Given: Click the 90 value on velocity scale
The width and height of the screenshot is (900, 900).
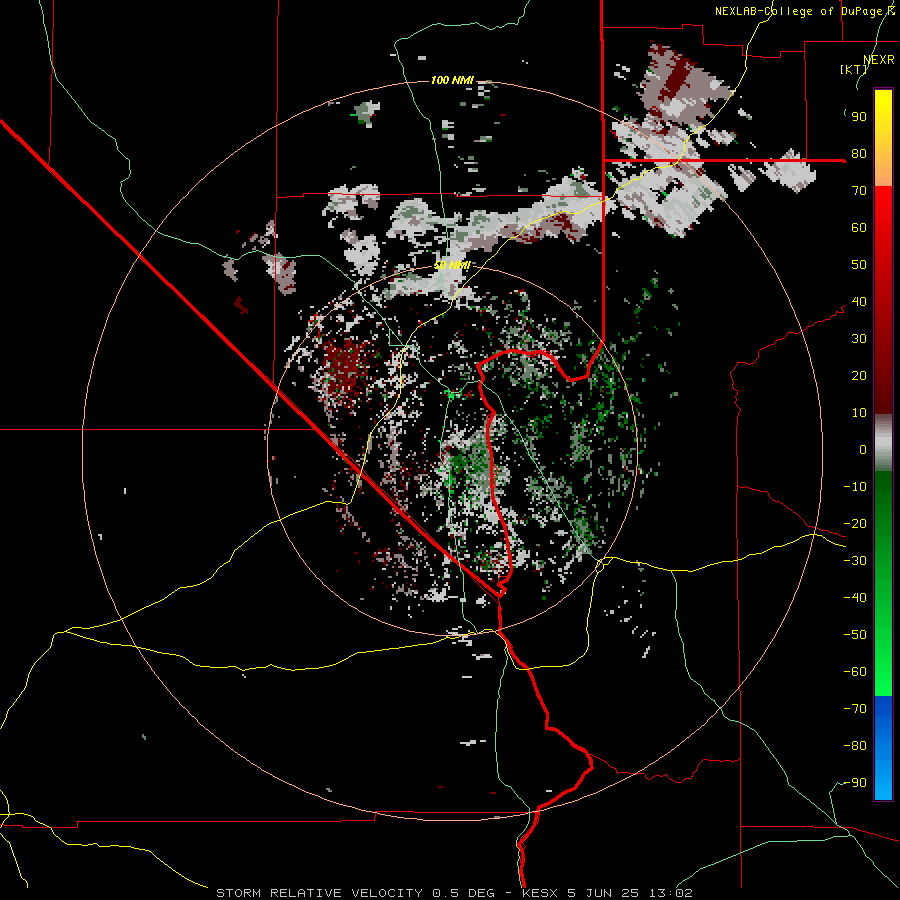Looking at the screenshot, I should point(859,117).
